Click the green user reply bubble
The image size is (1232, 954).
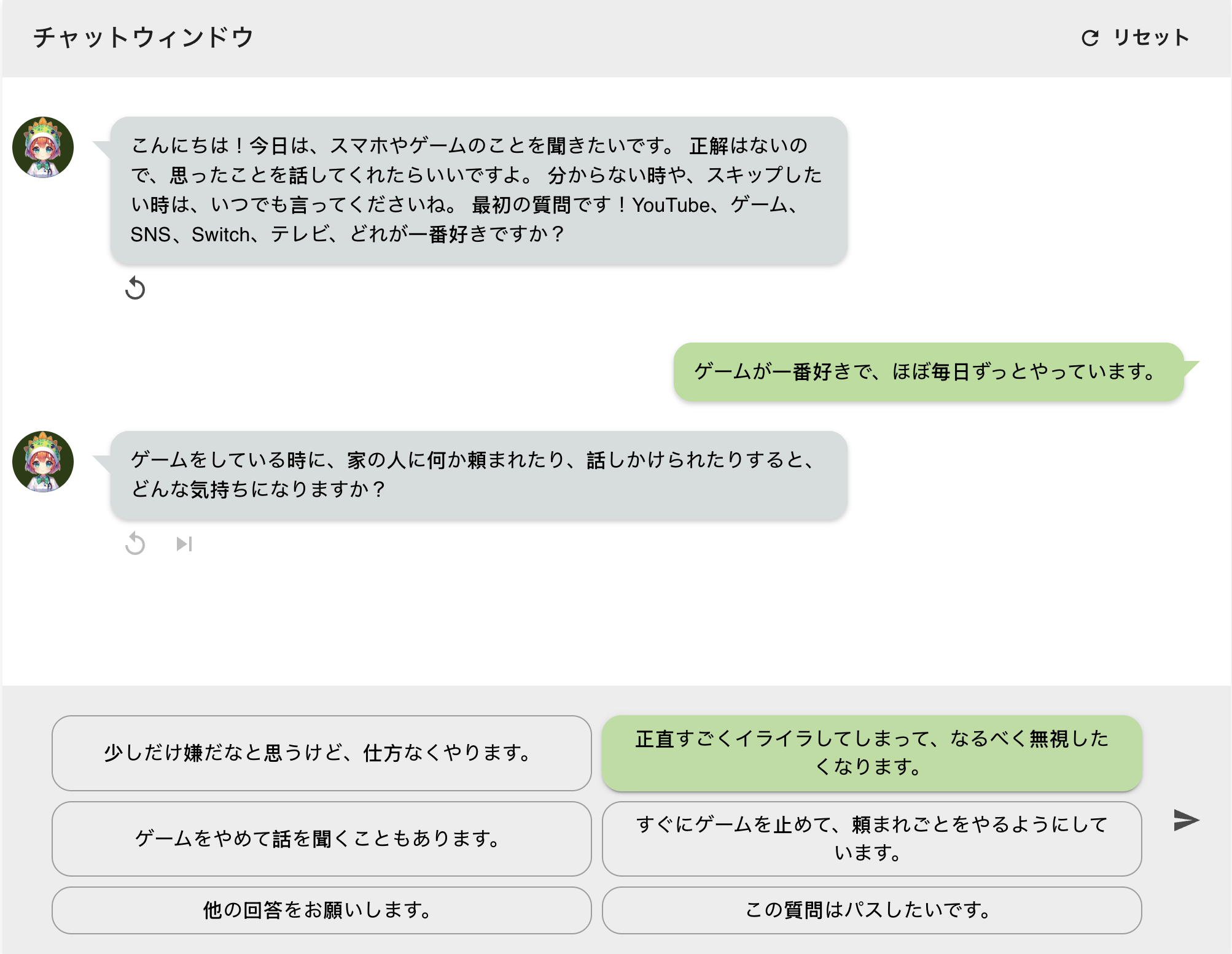point(928,372)
